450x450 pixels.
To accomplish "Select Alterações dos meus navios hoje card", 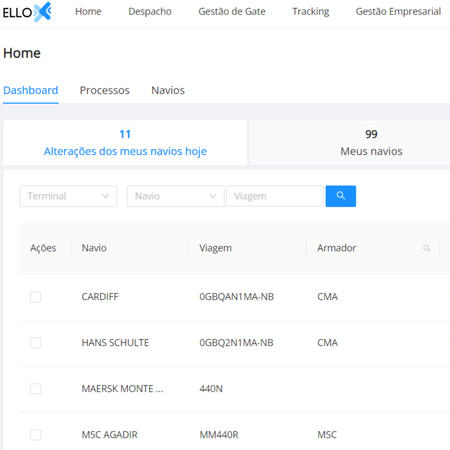I will click(x=125, y=143).
